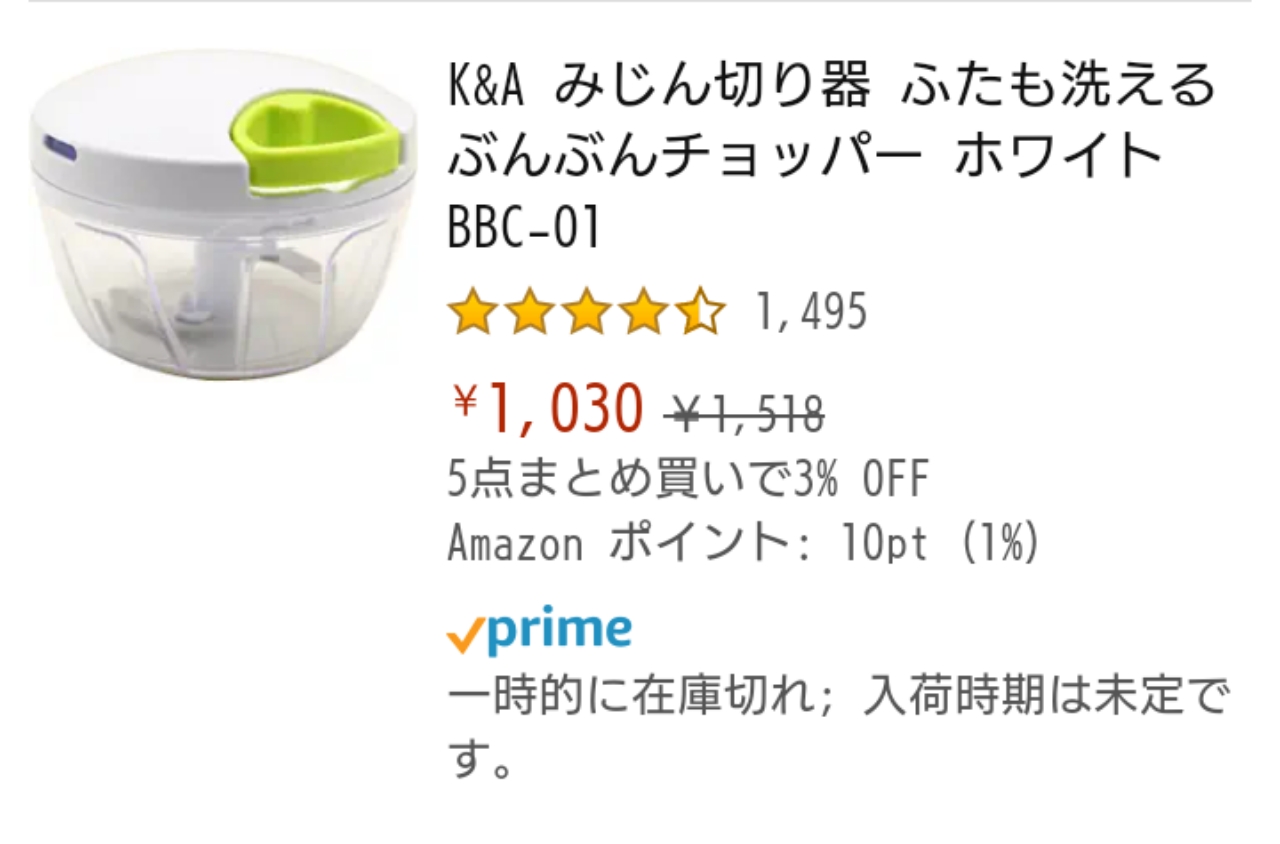
Task: Open the chopper product thumbnail image
Action: coord(222,215)
